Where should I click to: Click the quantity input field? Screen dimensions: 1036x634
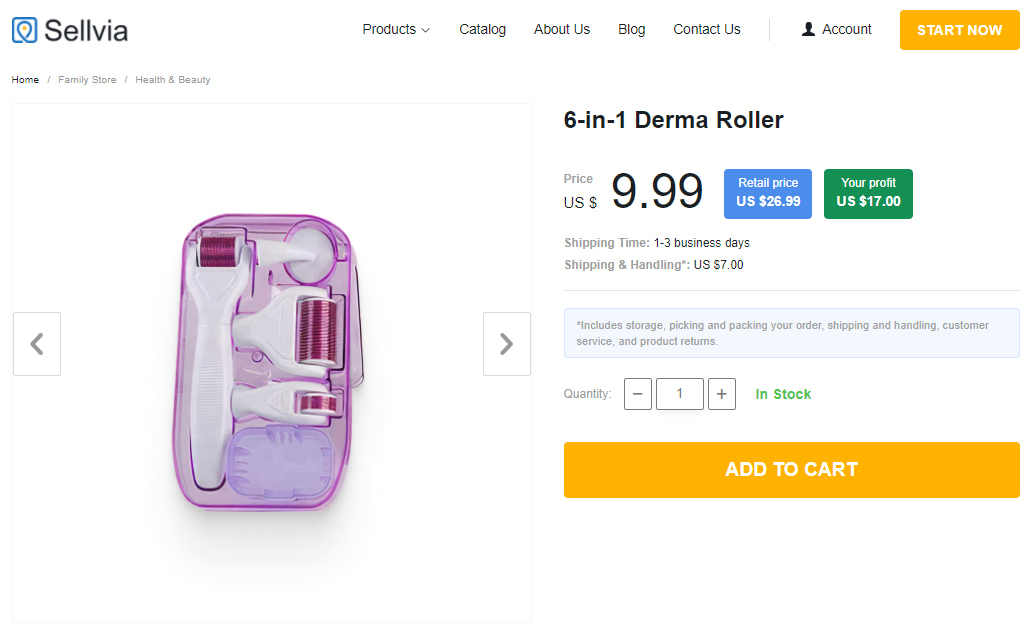coord(680,394)
